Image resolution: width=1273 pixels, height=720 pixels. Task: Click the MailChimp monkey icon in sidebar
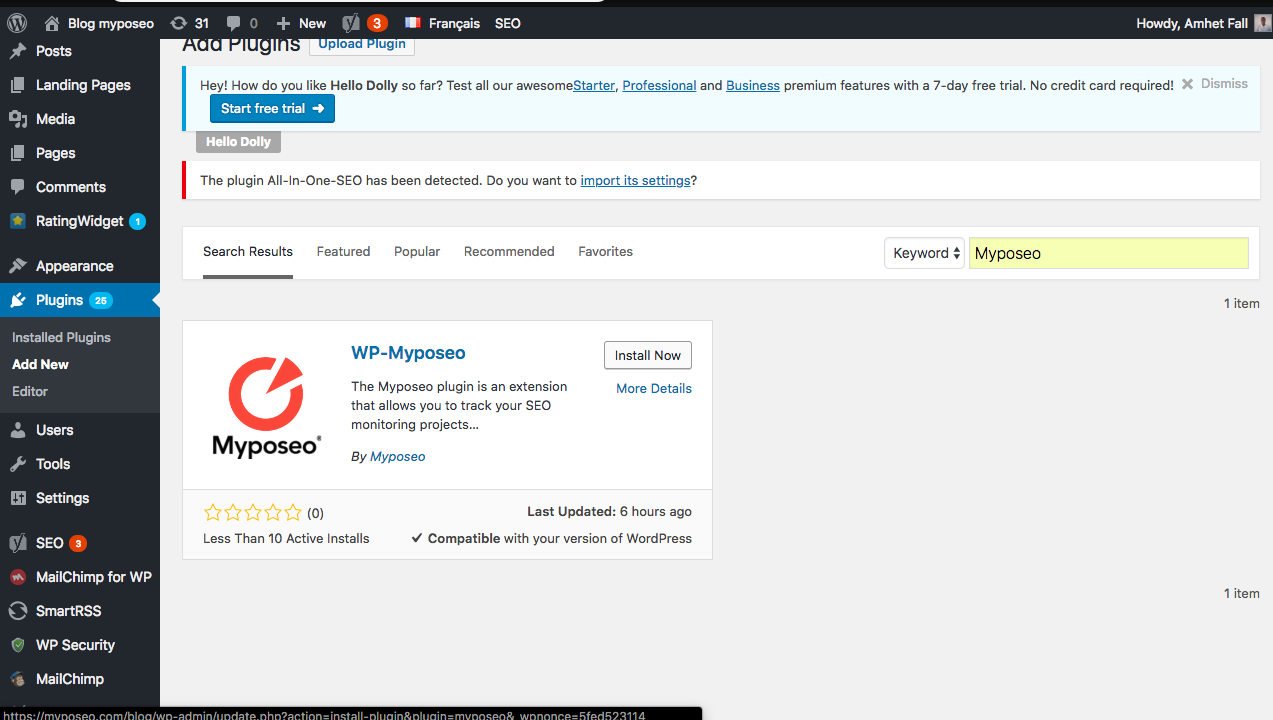(18, 679)
